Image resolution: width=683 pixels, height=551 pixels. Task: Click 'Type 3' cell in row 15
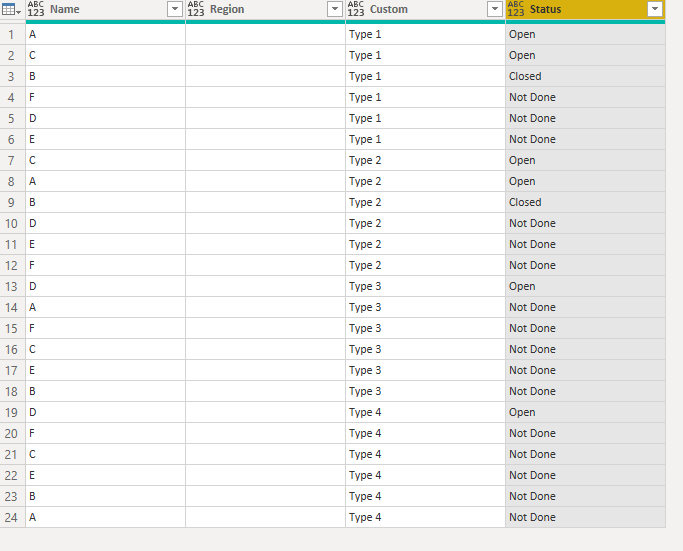coord(425,328)
